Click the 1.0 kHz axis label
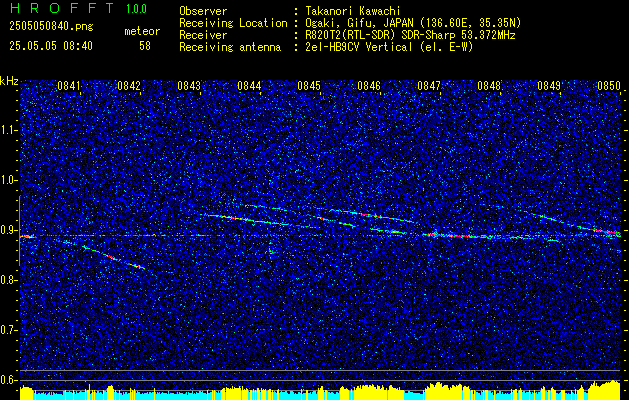This screenshot has height=400, width=629. point(8,180)
